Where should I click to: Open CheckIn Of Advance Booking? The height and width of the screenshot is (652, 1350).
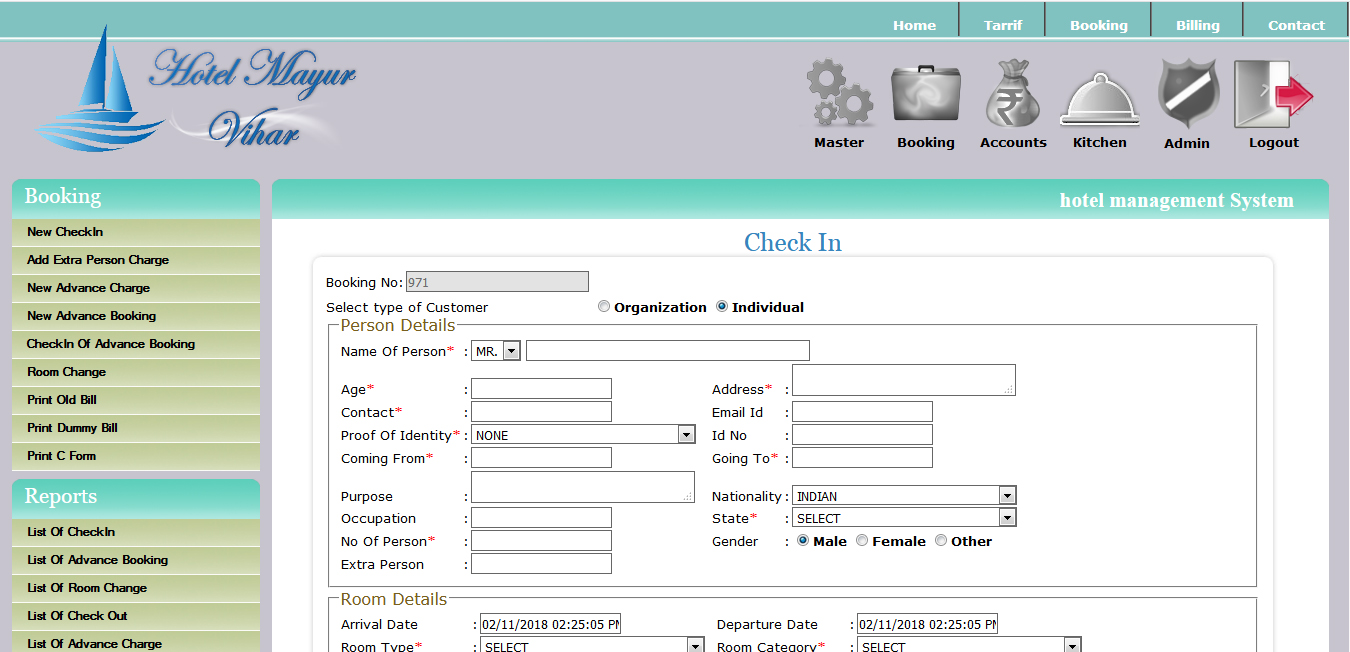pos(136,344)
